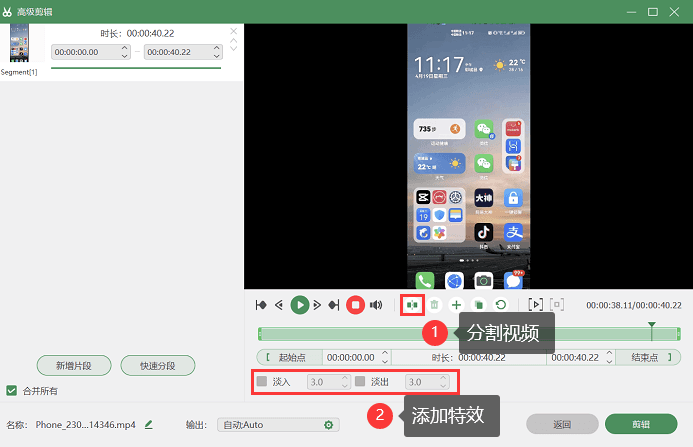The height and width of the screenshot is (447, 693).
Task: Toggle the 合并所有 checkbox
Action: pyautogui.click(x=11, y=391)
